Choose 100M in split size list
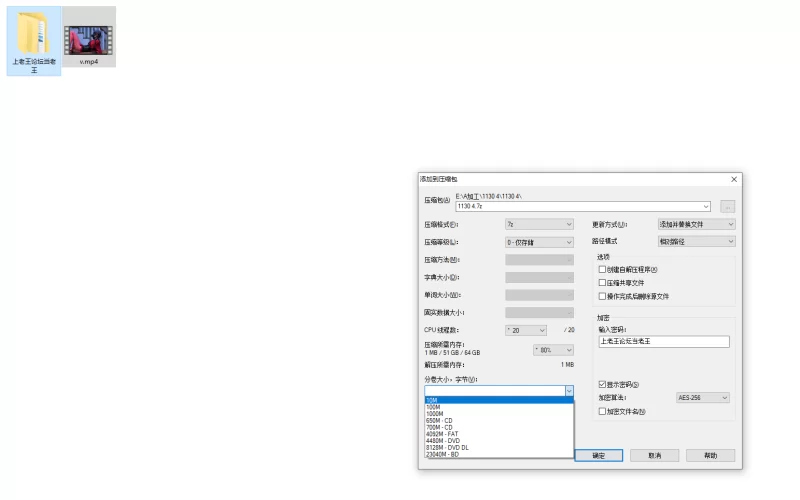This screenshot has height=500, width=800. 499,407
